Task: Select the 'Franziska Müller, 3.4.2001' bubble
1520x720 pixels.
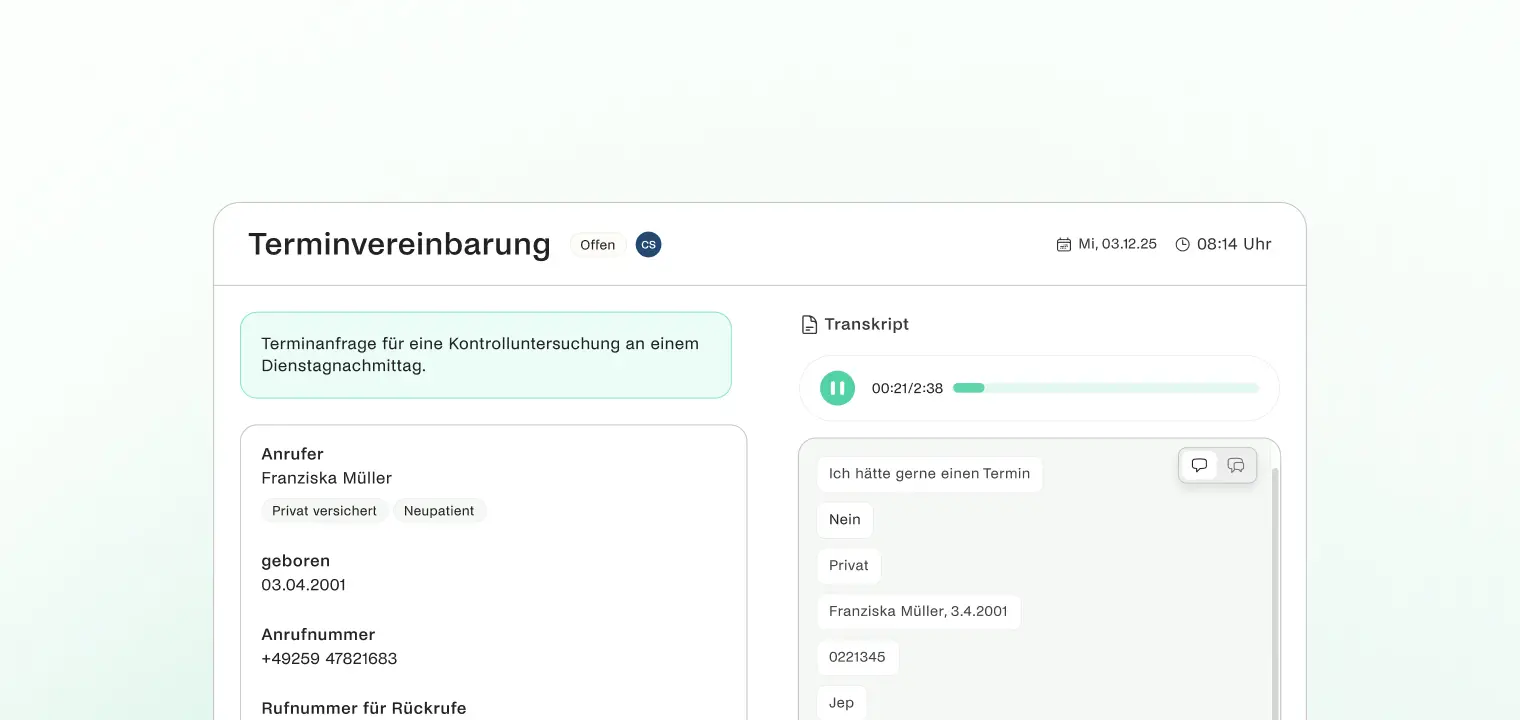Action: (918, 611)
